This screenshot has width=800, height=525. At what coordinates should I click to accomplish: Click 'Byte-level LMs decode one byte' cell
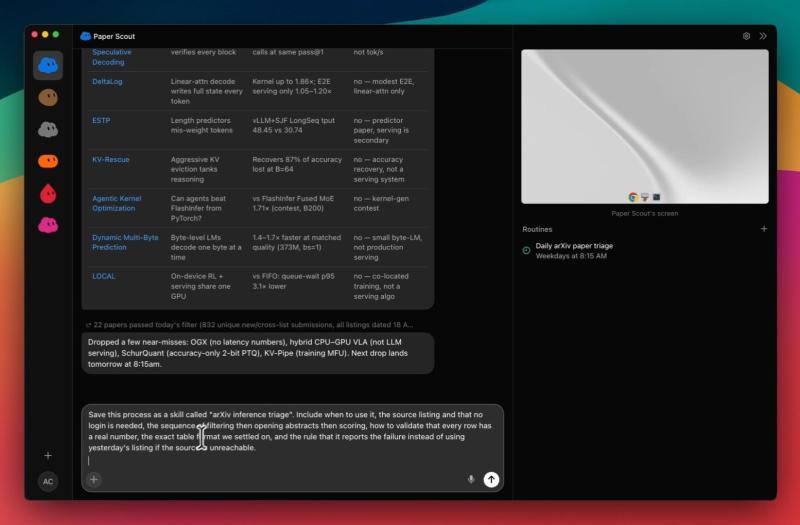(206, 247)
